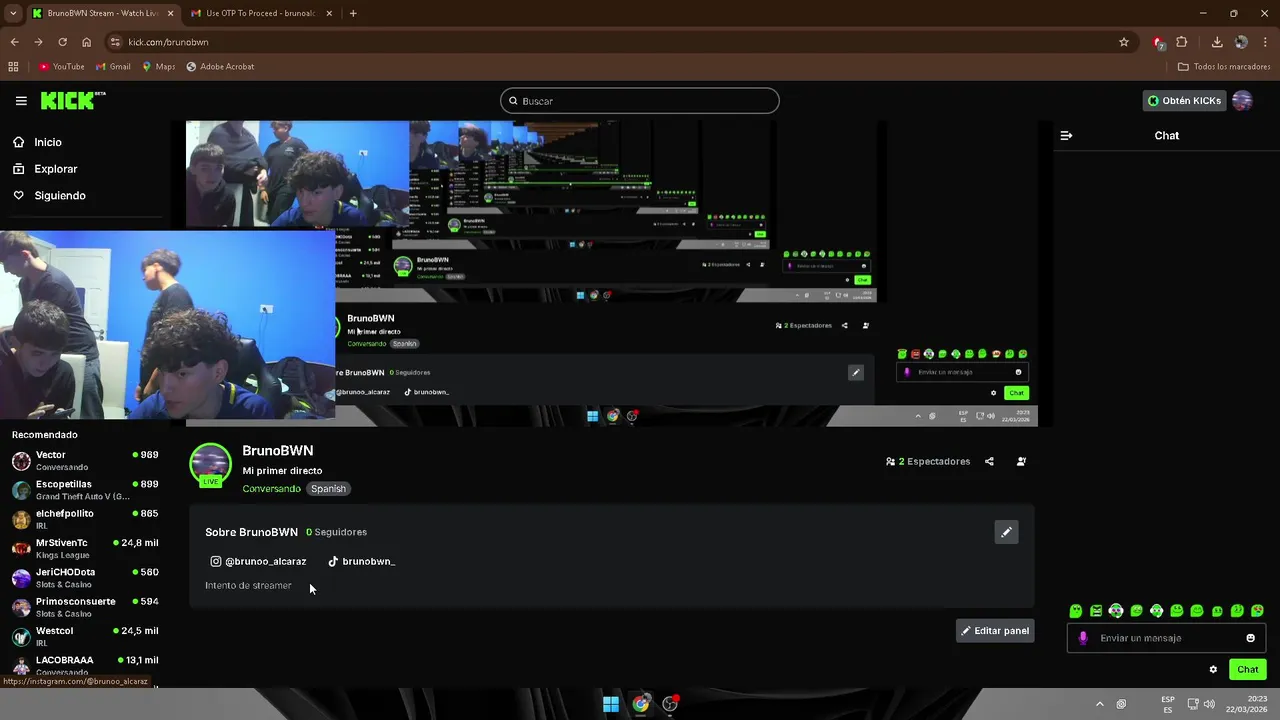Click the browser reload button

62,42
